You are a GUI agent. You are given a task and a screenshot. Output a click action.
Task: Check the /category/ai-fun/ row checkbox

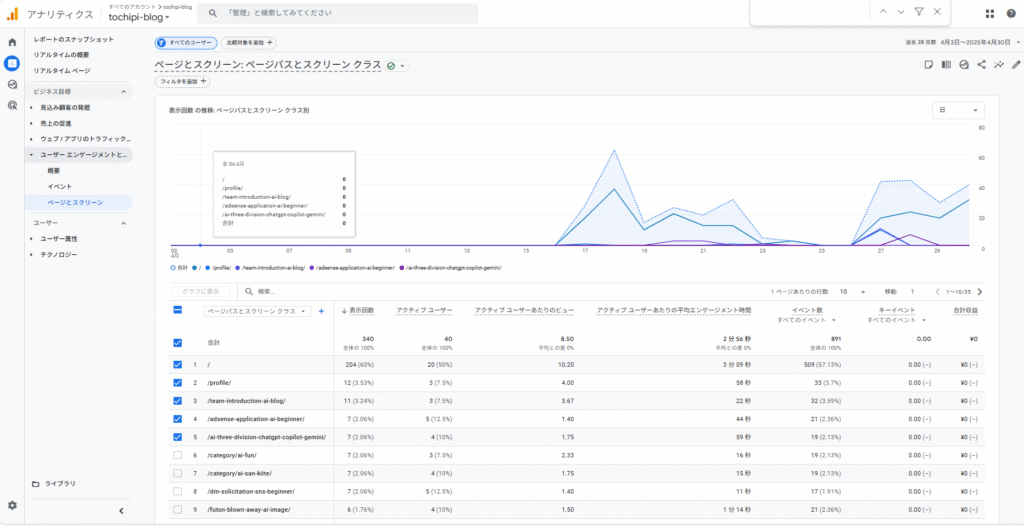tap(177, 455)
